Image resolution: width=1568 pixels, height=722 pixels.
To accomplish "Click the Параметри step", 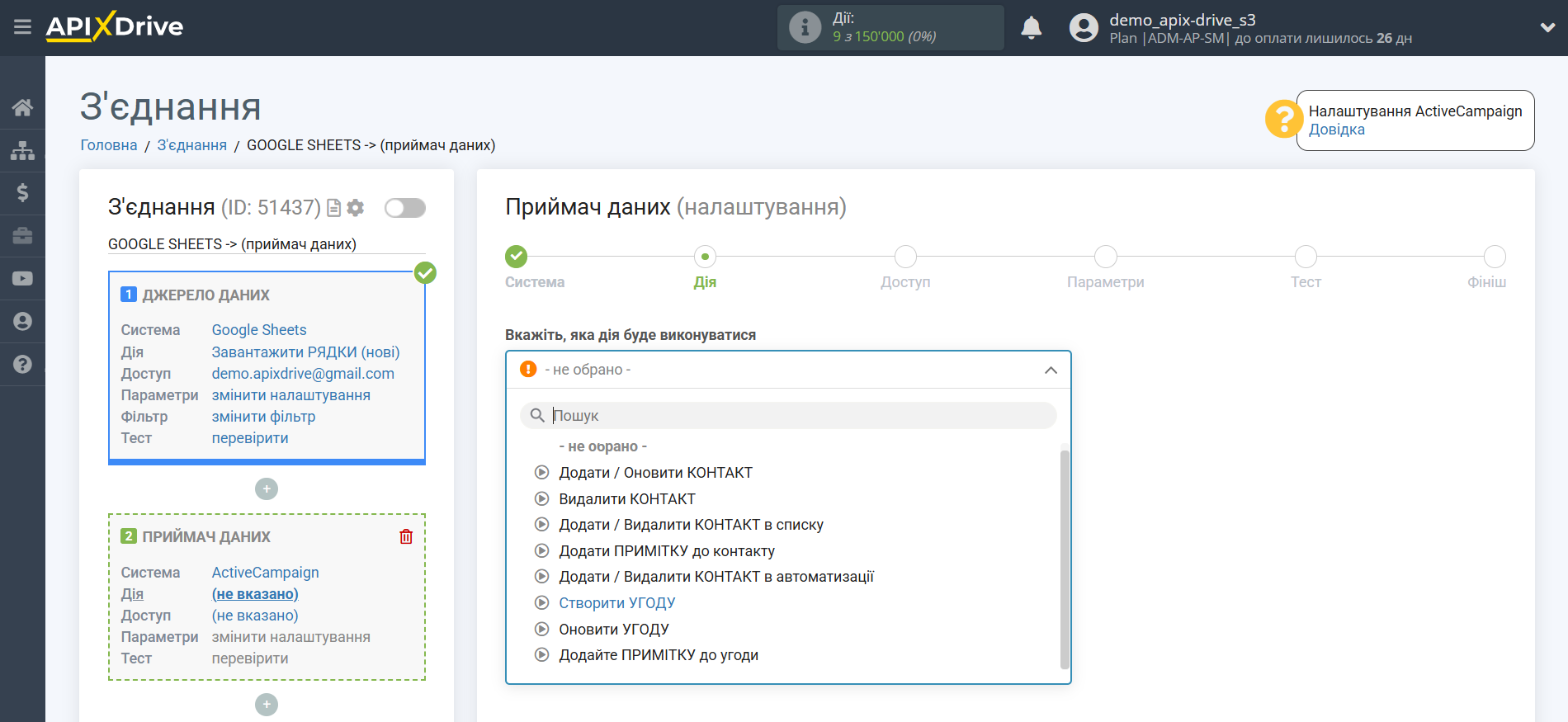I will 1106,257.
